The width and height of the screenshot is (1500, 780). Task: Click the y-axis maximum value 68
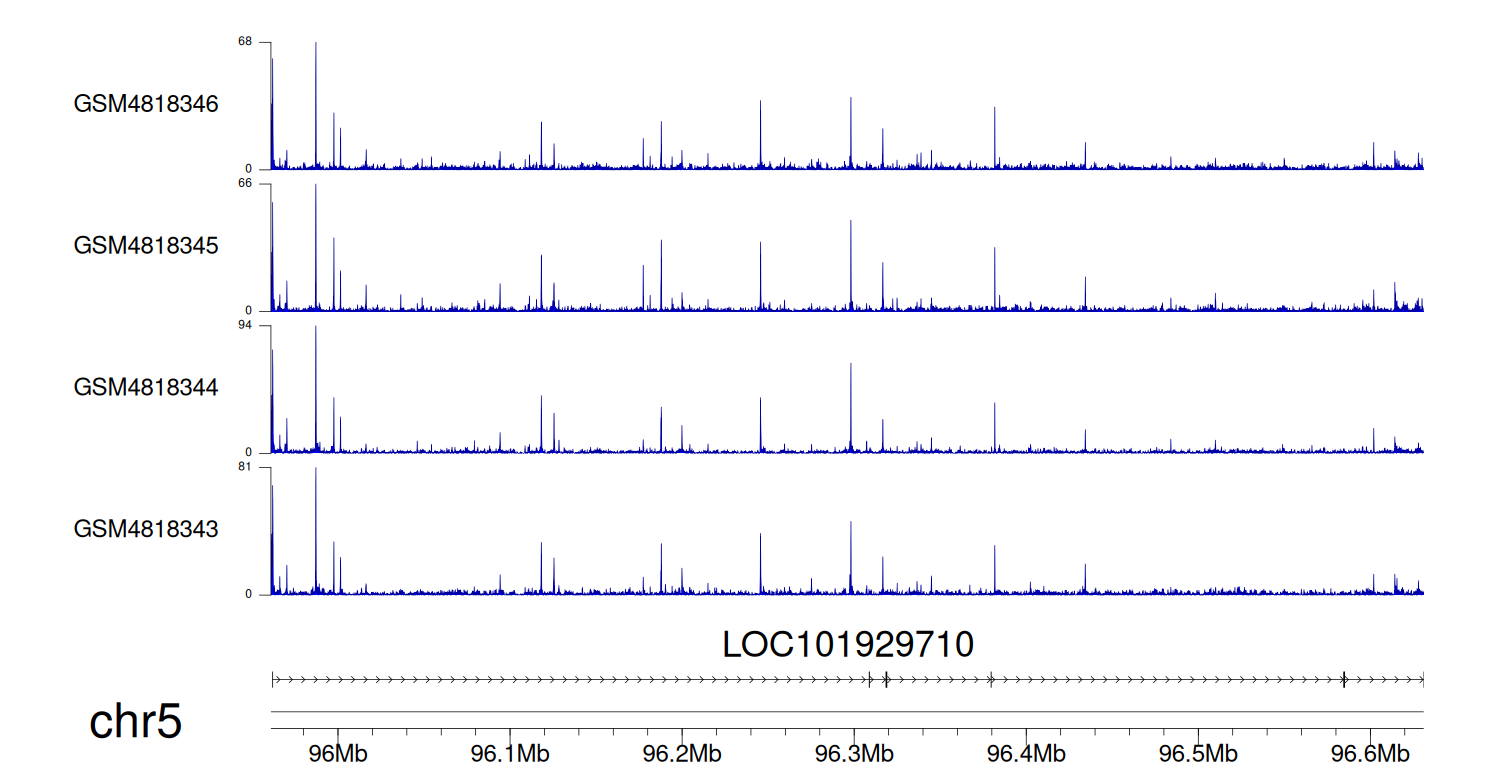(245, 42)
